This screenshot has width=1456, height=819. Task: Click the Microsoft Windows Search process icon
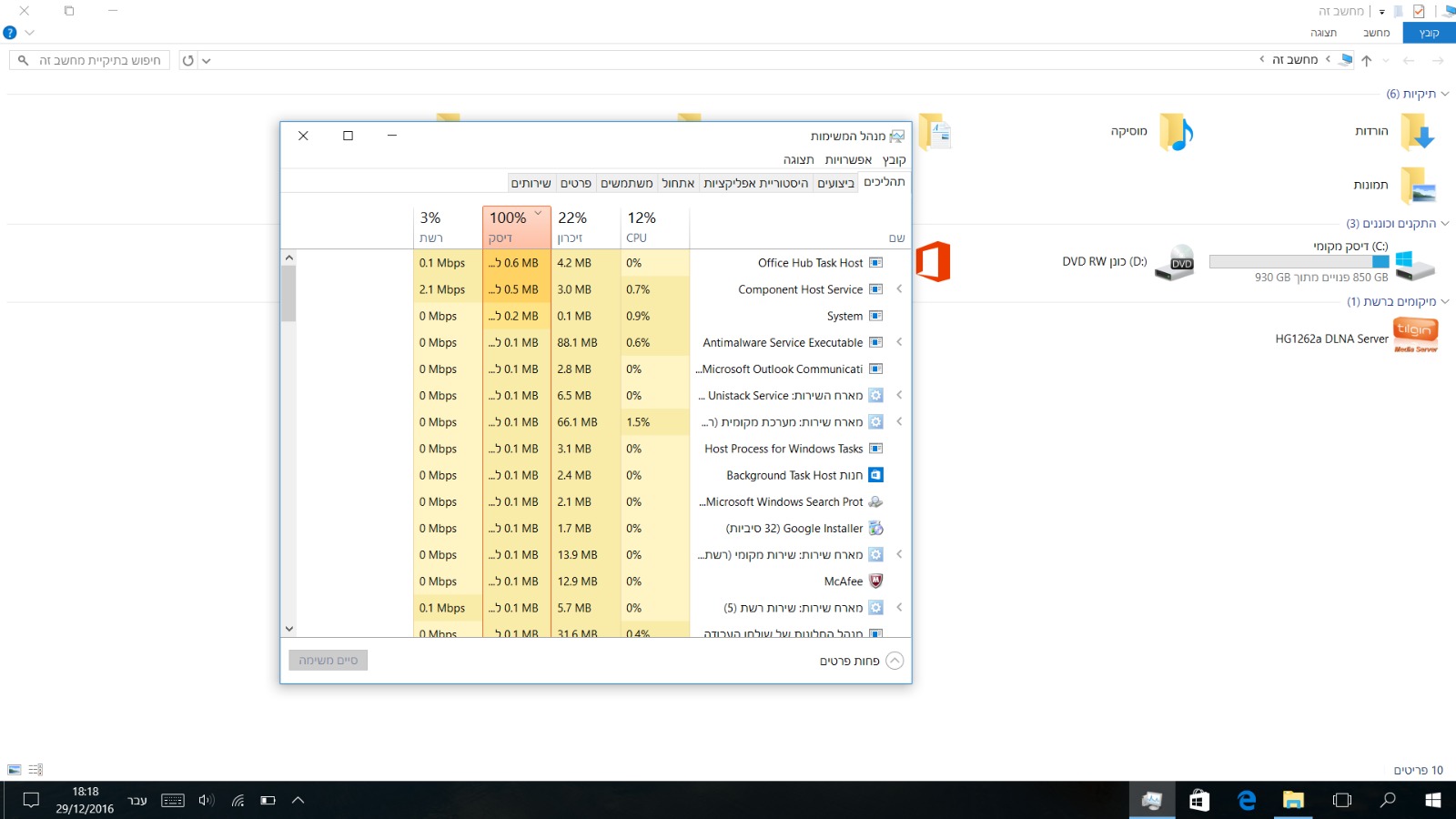click(875, 501)
